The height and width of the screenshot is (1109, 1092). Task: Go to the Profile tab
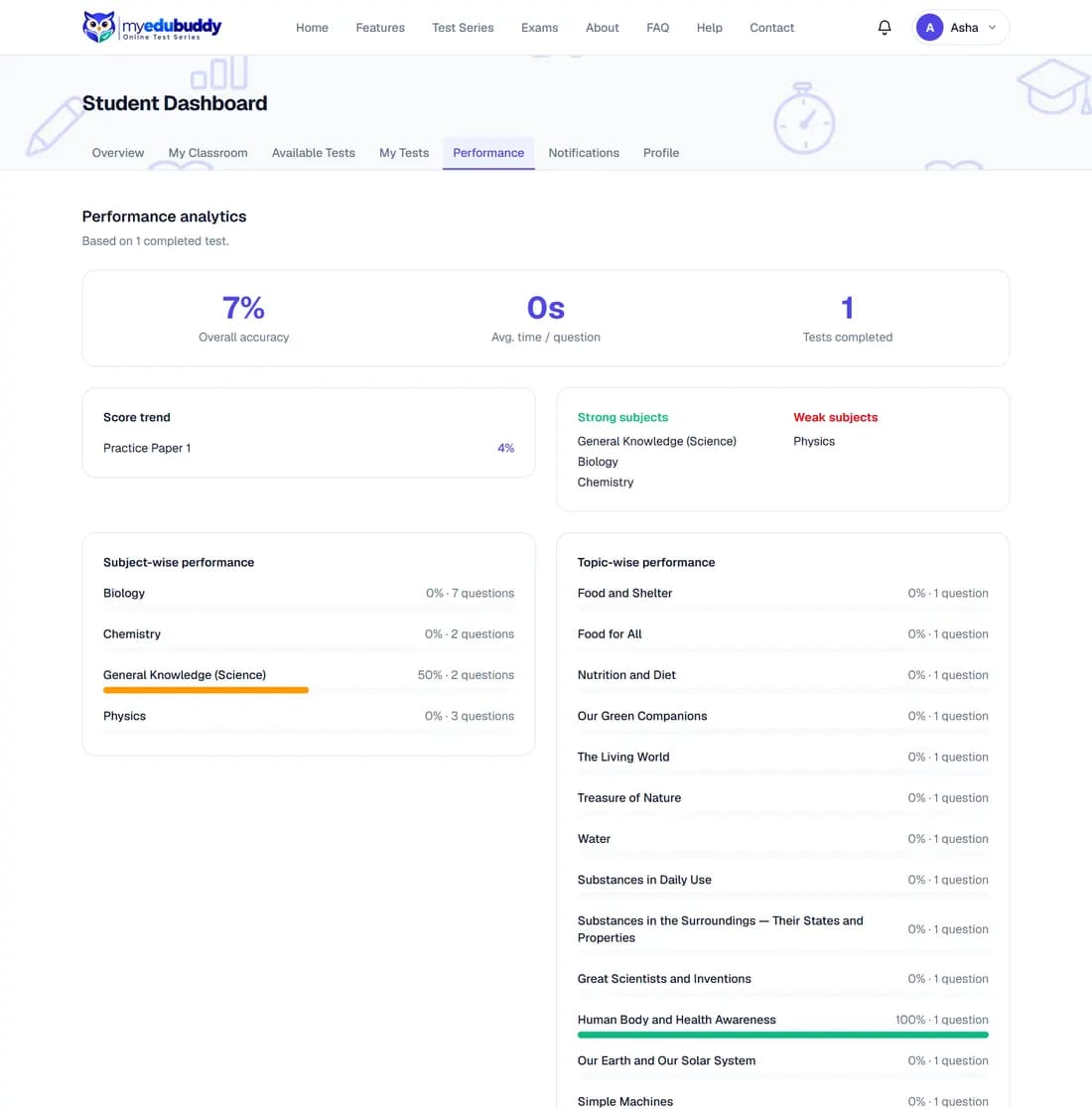661,153
